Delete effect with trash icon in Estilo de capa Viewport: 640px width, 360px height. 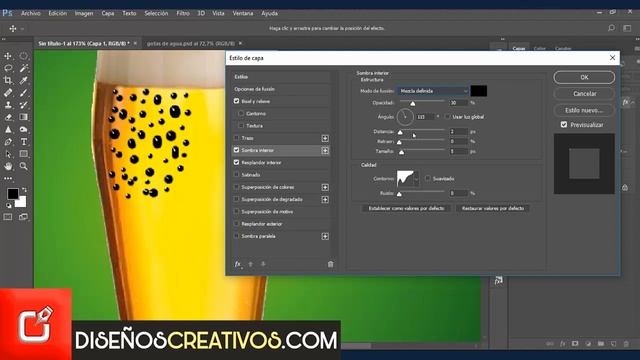point(331,264)
